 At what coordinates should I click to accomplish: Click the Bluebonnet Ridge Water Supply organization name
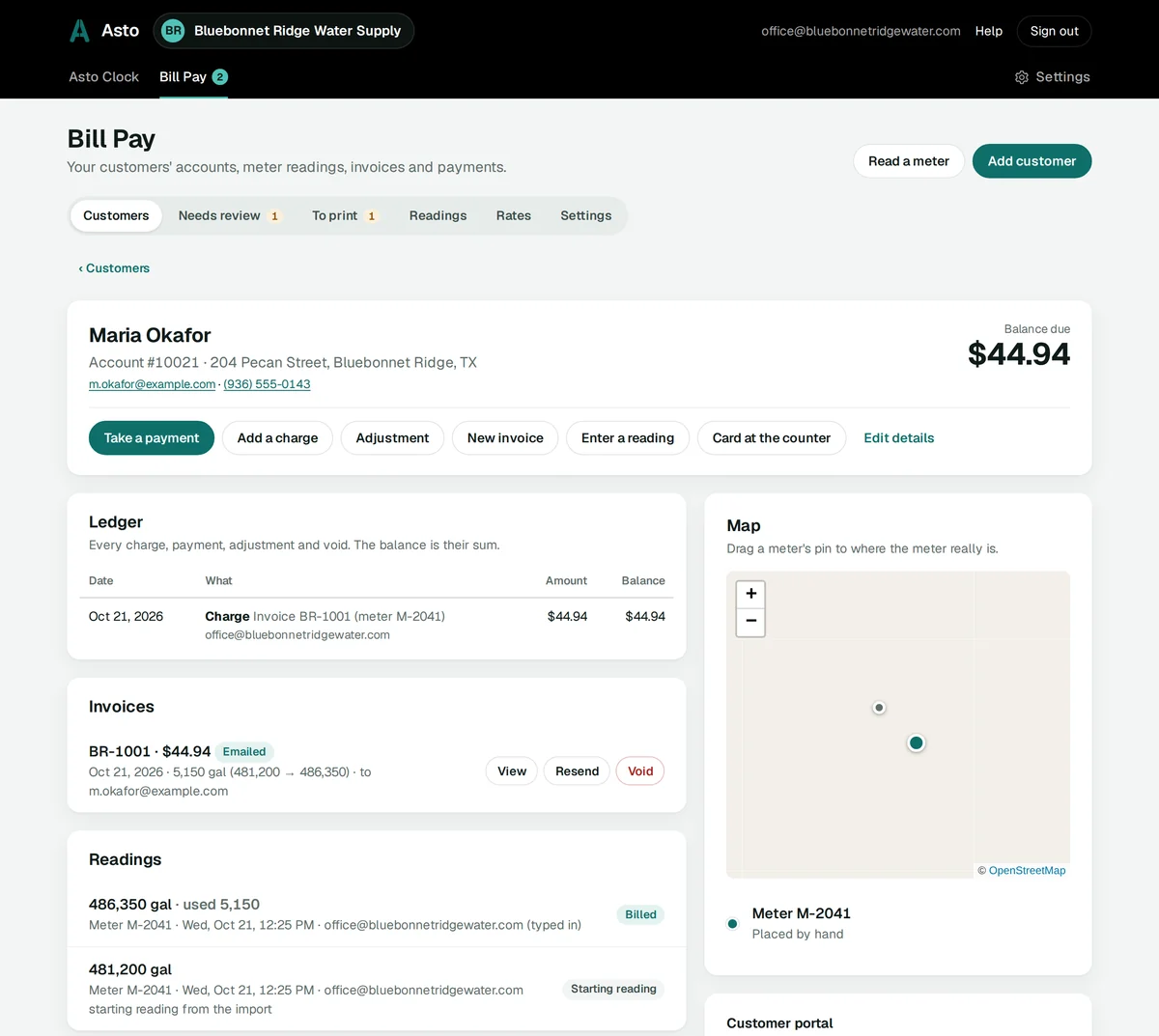pos(297,31)
